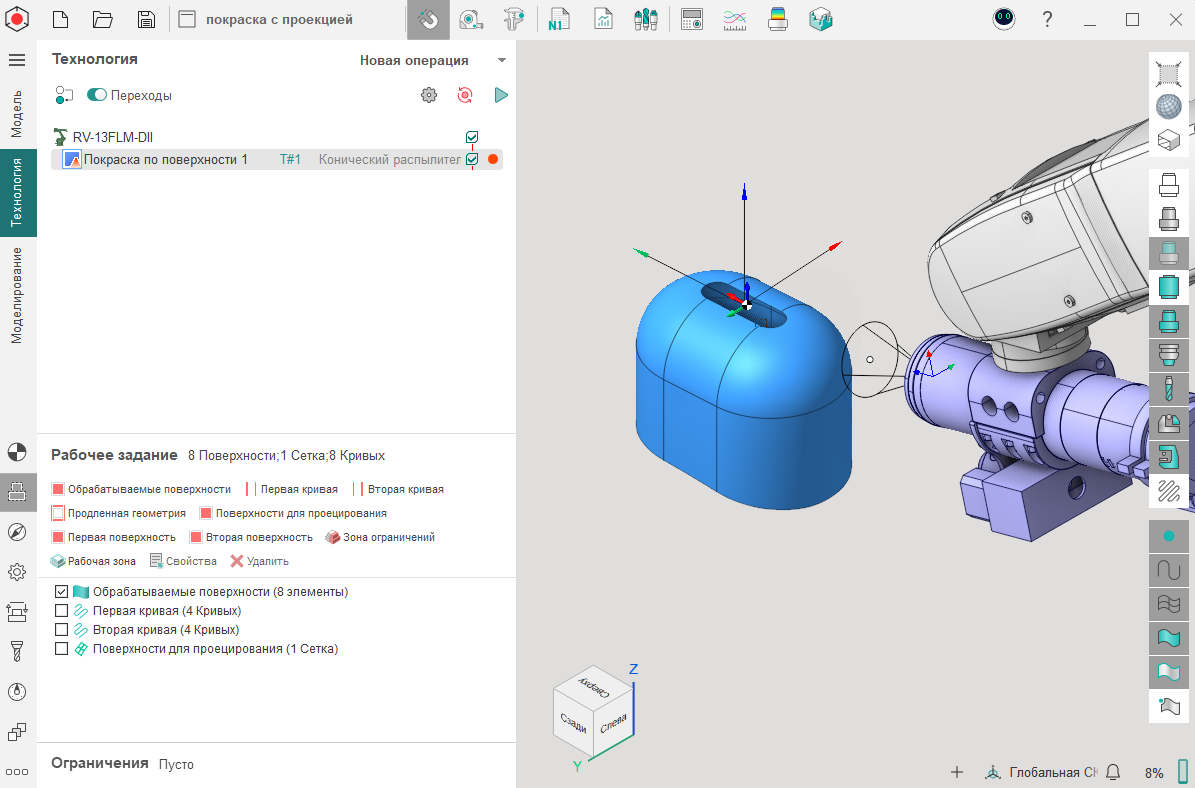Fit the view using zoom-all icon
The height and width of the screenshot is (788, 1195).
tap(1167, 72)
